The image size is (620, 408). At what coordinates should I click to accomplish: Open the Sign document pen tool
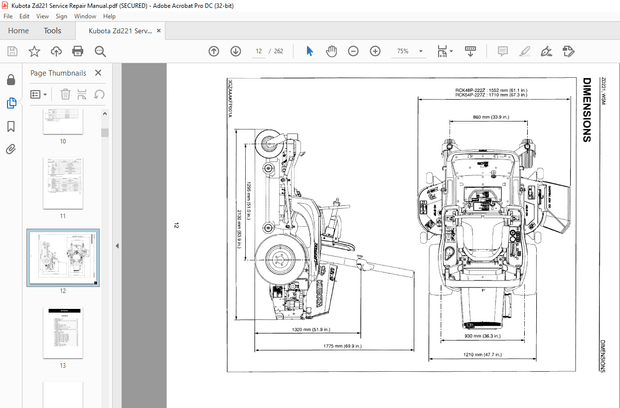pyautogui.click(x=546, y=51)
